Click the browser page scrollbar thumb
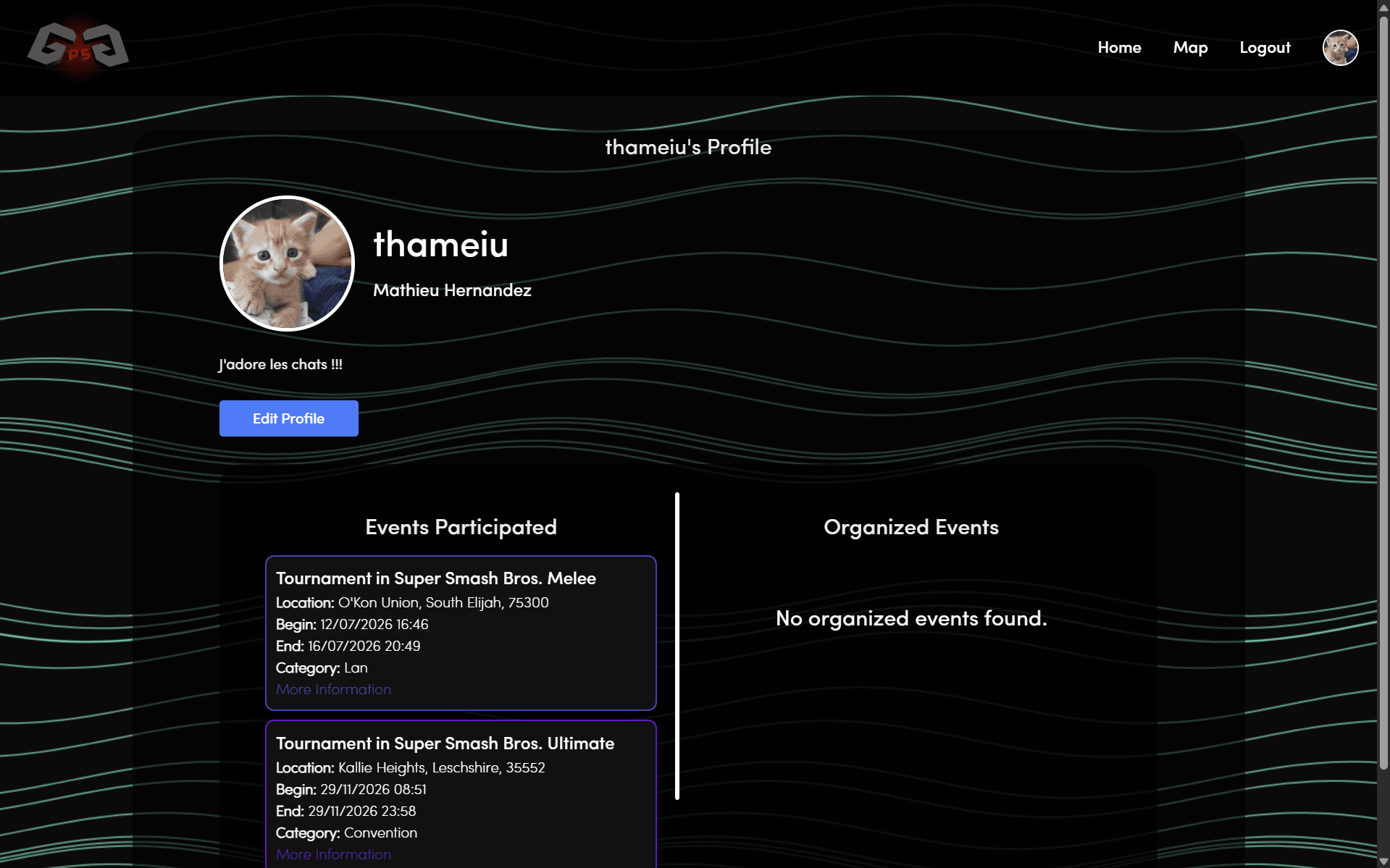1390x868 pixels. (1383, 391)
